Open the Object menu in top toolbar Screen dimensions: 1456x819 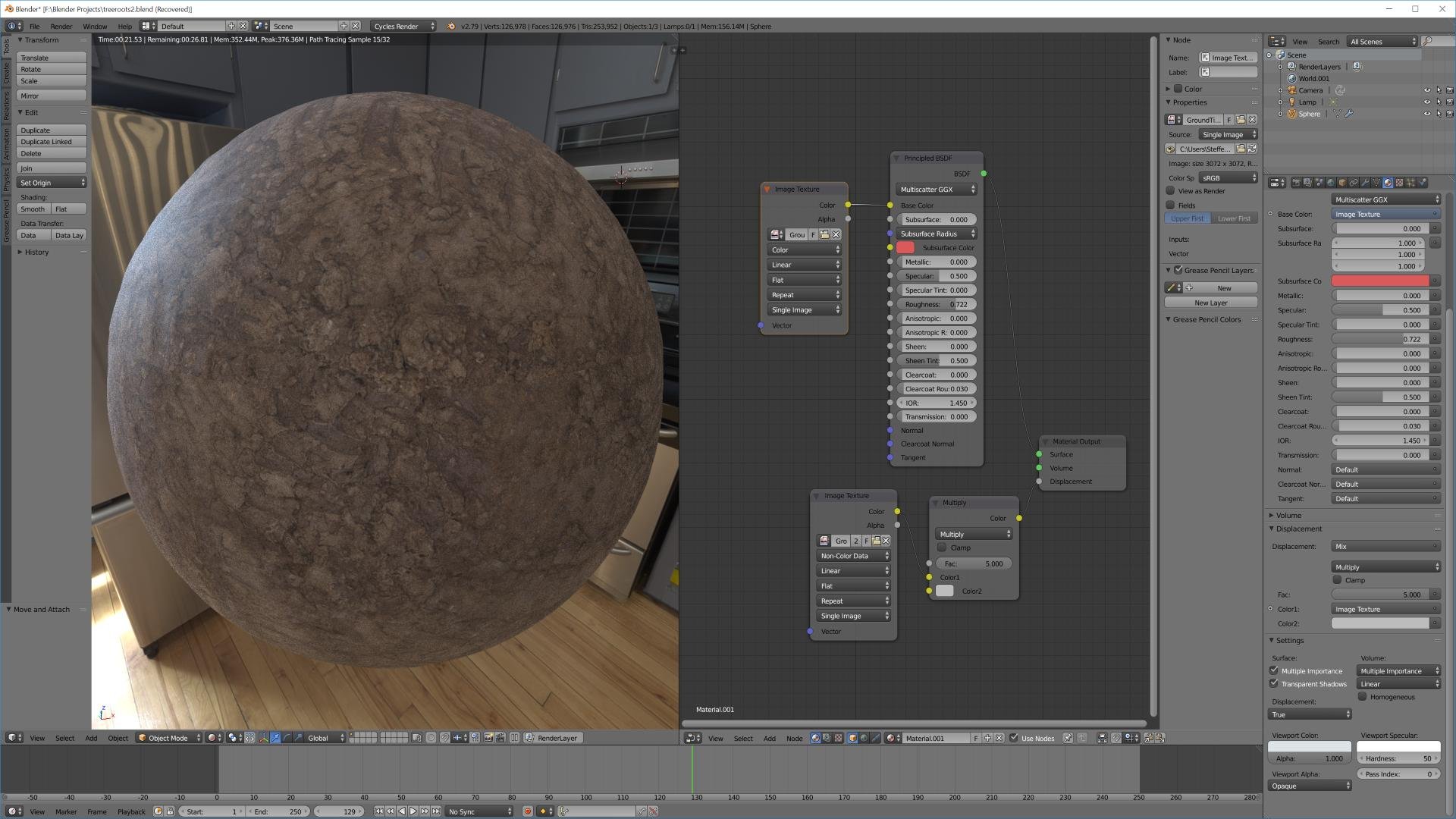click(118, 738)
